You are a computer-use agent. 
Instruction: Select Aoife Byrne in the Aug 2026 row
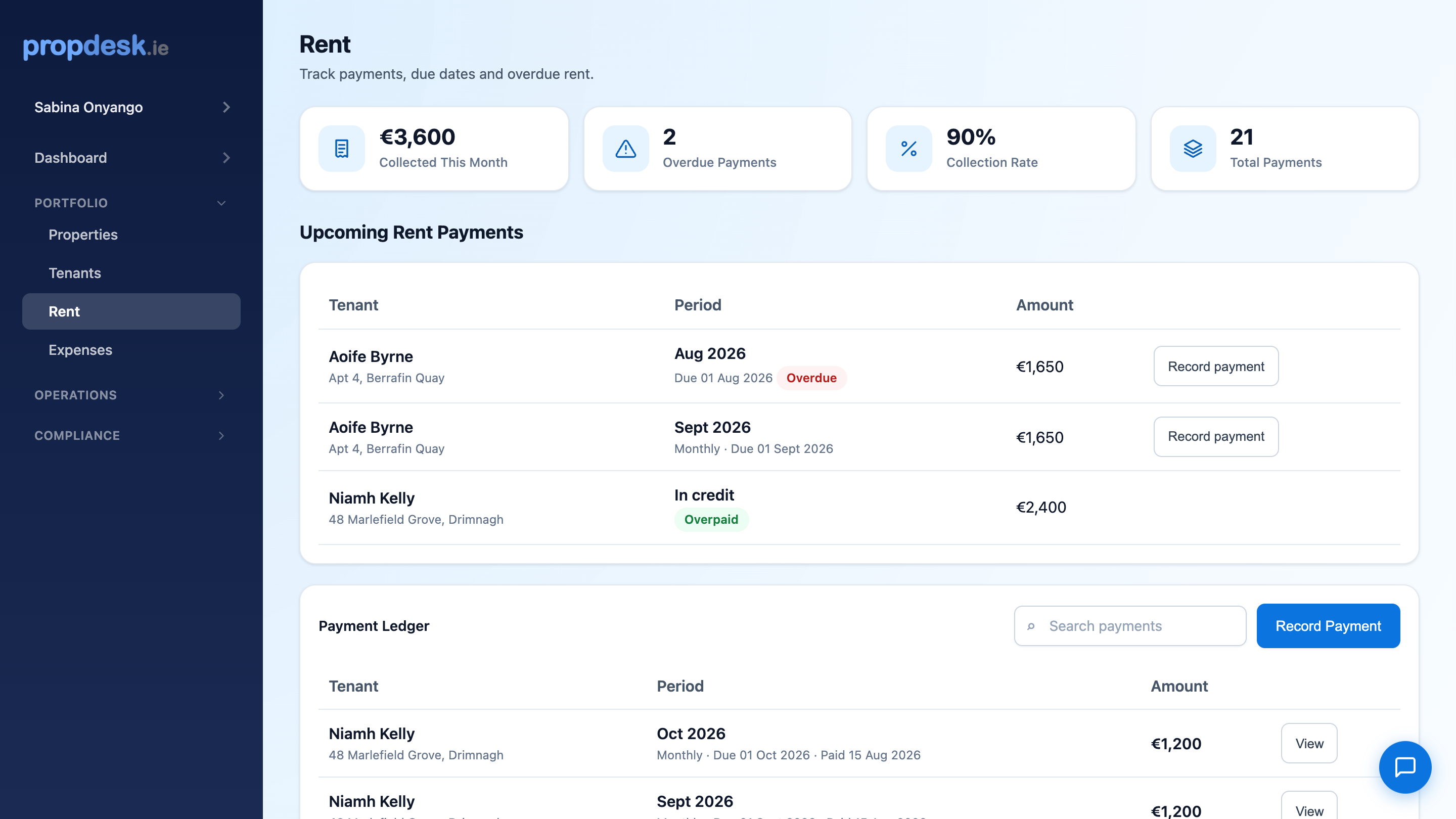point(371,356)
